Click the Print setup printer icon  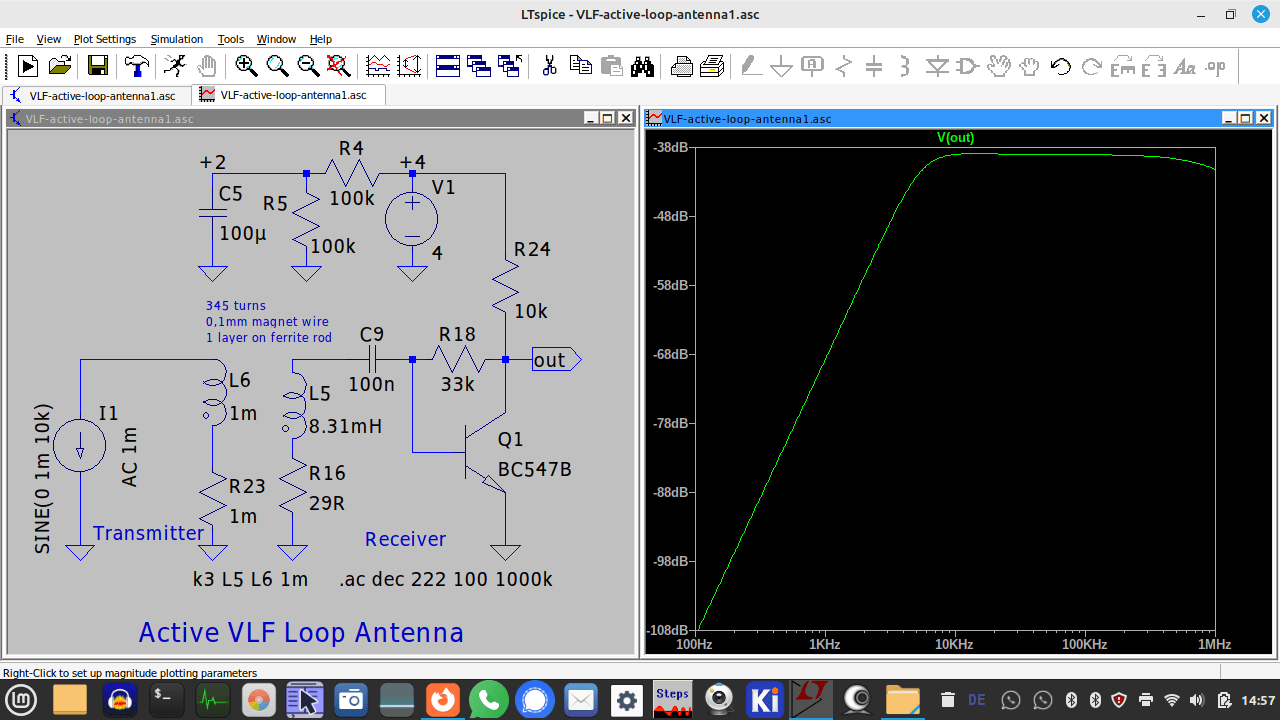(682, 66)
